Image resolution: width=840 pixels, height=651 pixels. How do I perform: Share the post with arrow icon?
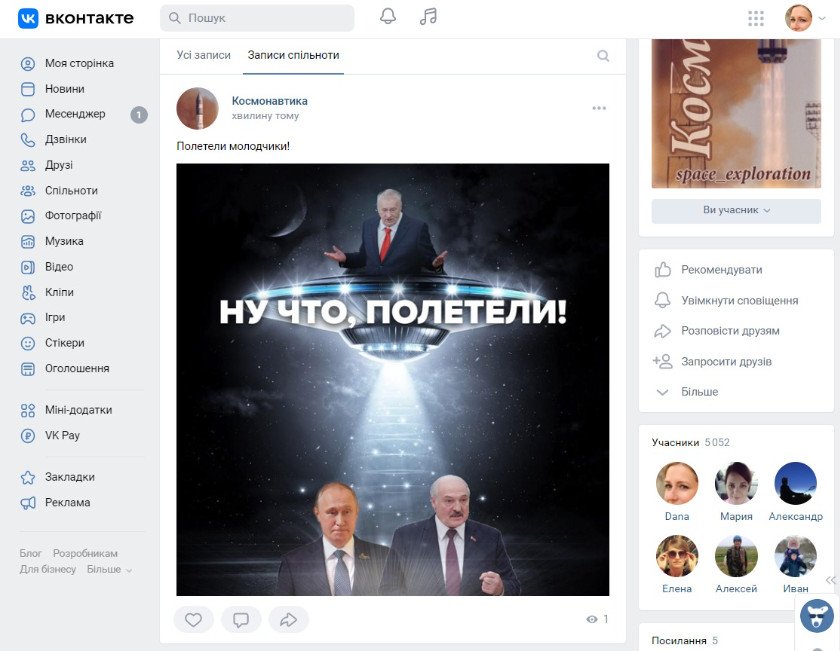[x=289, y=620]
